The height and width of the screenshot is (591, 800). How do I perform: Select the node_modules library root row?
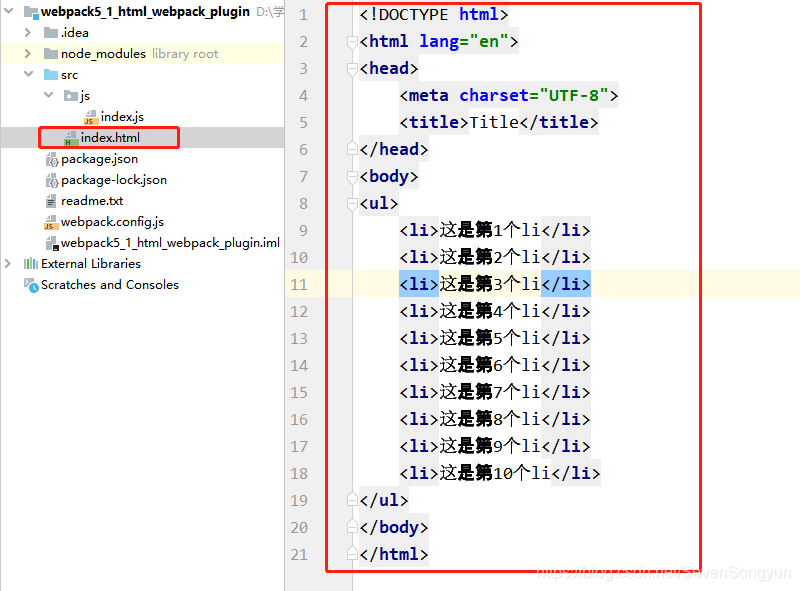pyautogui.click(x=142, y=53)
